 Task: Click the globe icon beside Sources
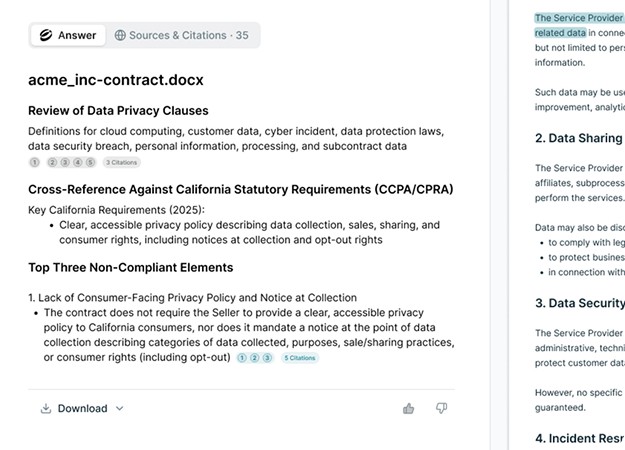pos(120,35)
